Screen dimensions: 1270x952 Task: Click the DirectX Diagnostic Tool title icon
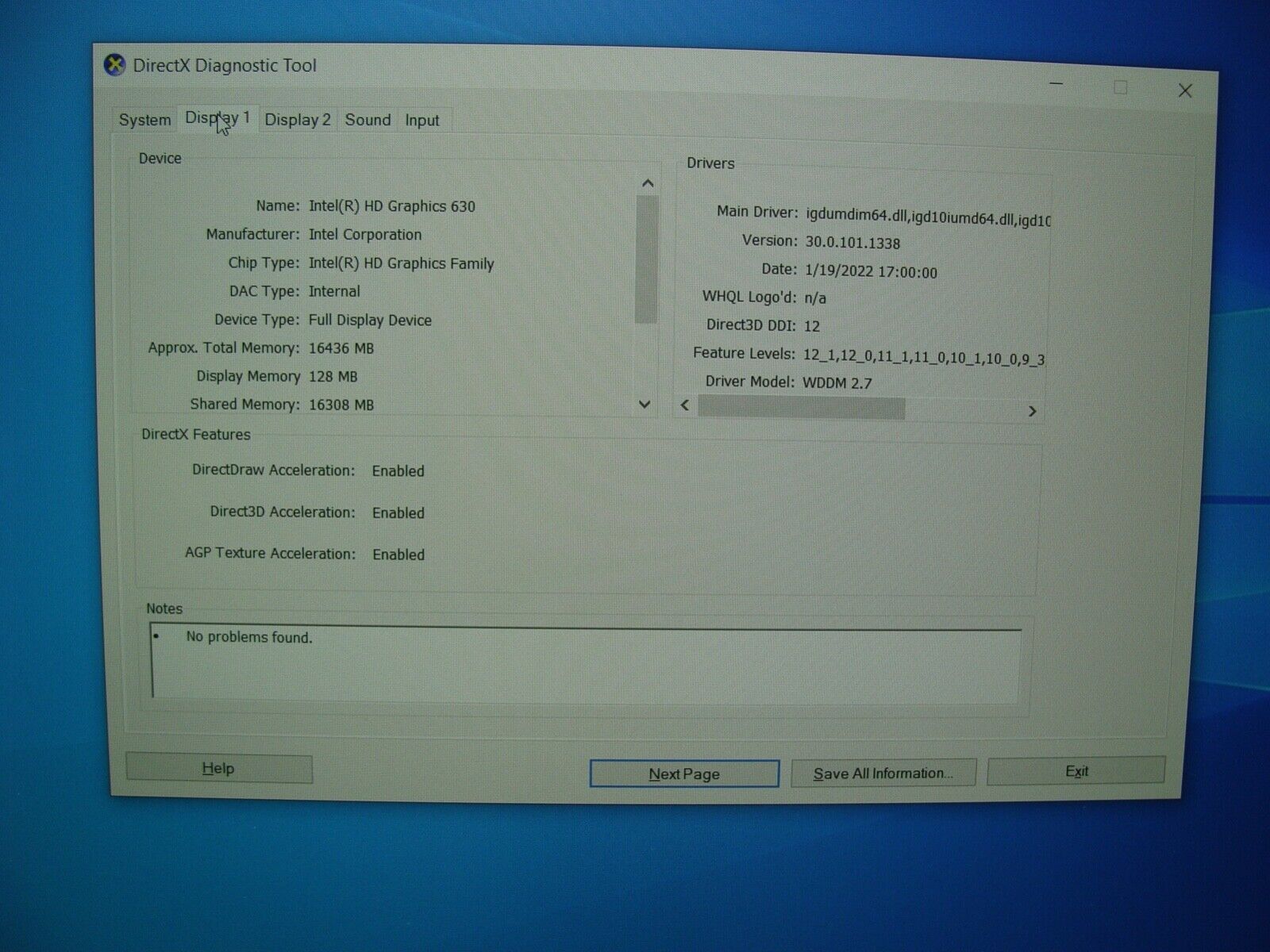click(x=115, y=65)
